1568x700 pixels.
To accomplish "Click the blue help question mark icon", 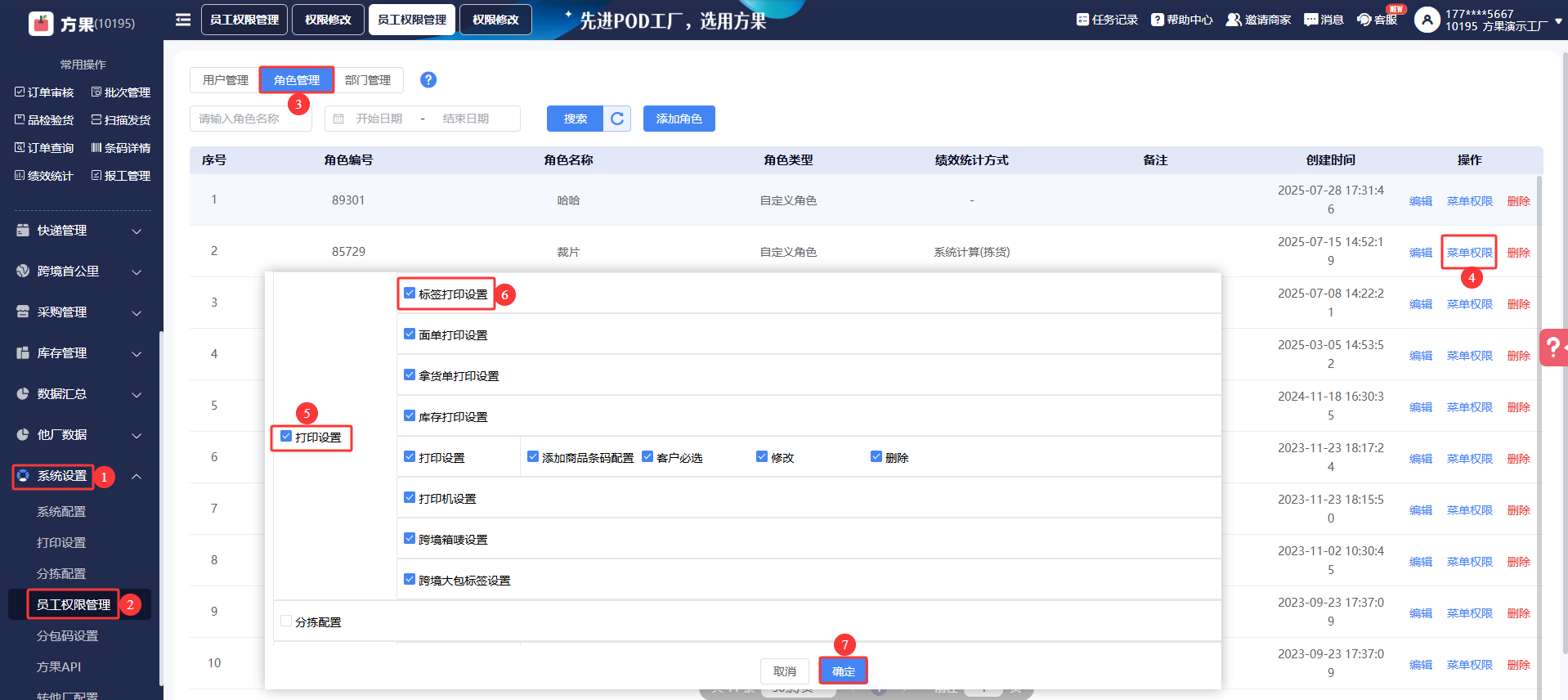I will (428, 79).
